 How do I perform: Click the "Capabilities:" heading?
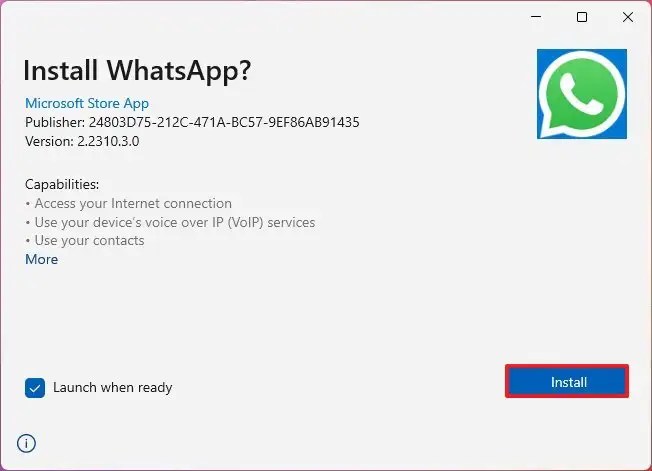[62, 184]
